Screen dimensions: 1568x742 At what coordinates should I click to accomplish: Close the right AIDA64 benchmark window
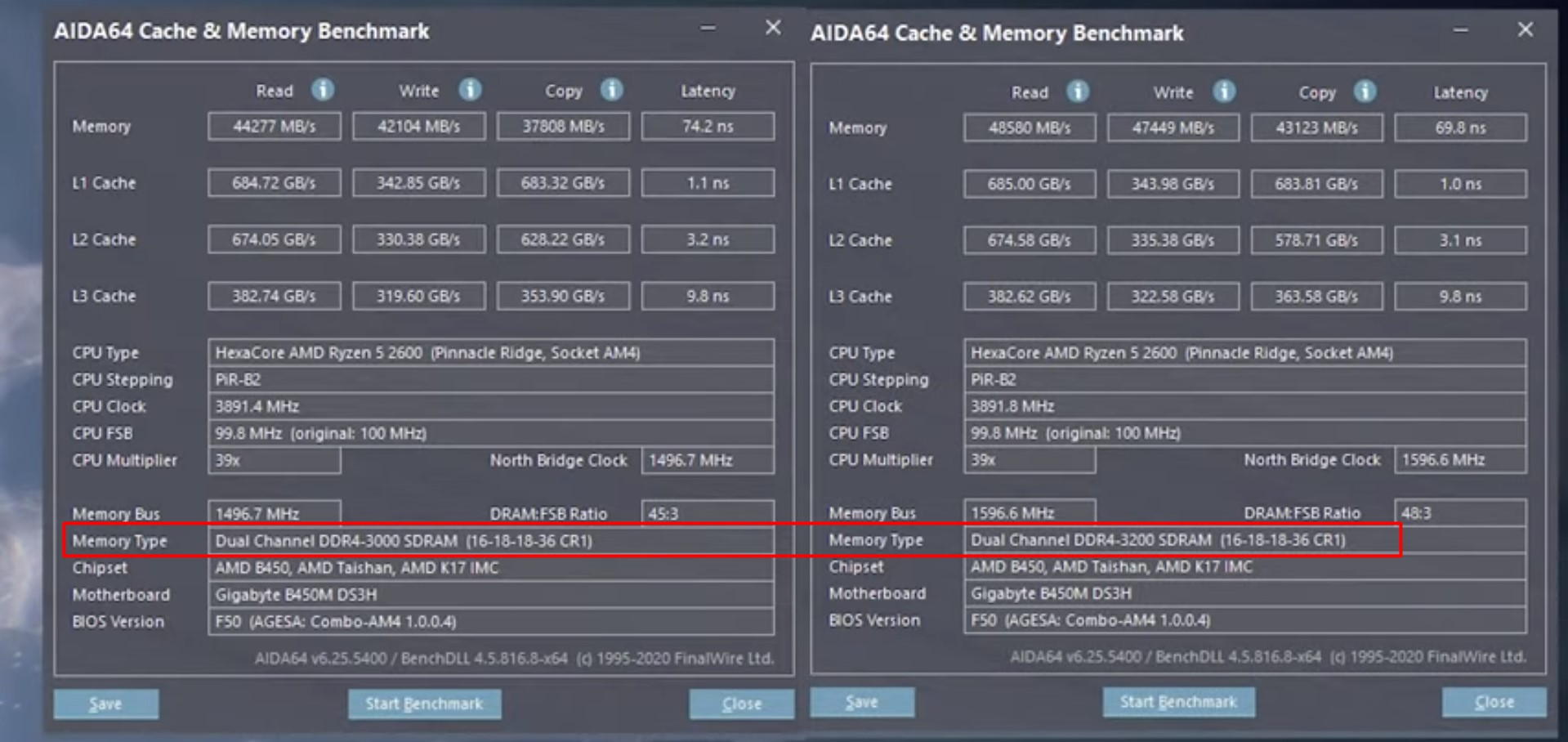click(x=1526, y=29)
